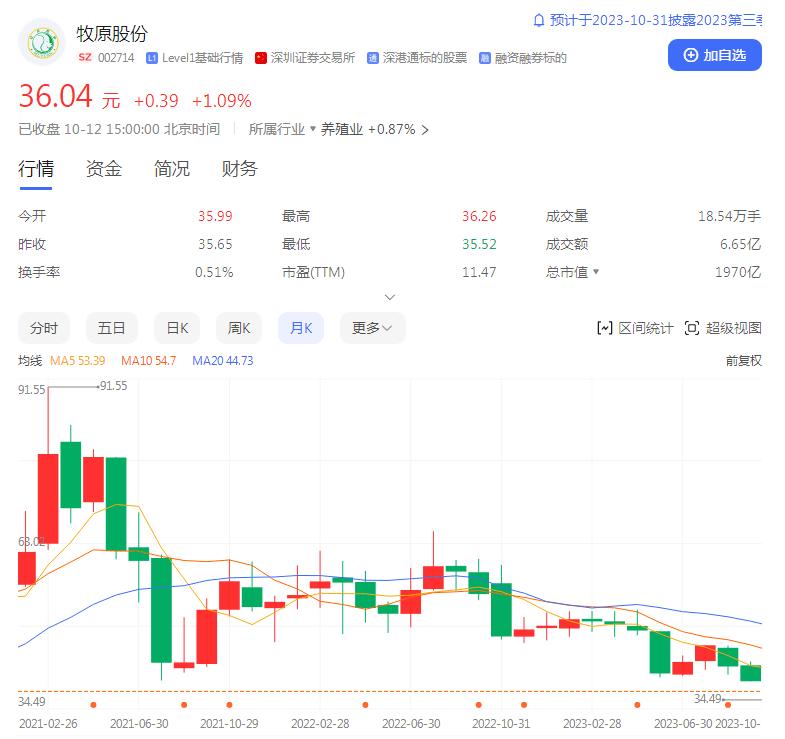Image resolution: width=785 pixels, height=739 pixels.
Task: Click the bell notification icon for disclosure date
Action: [539, 20]
